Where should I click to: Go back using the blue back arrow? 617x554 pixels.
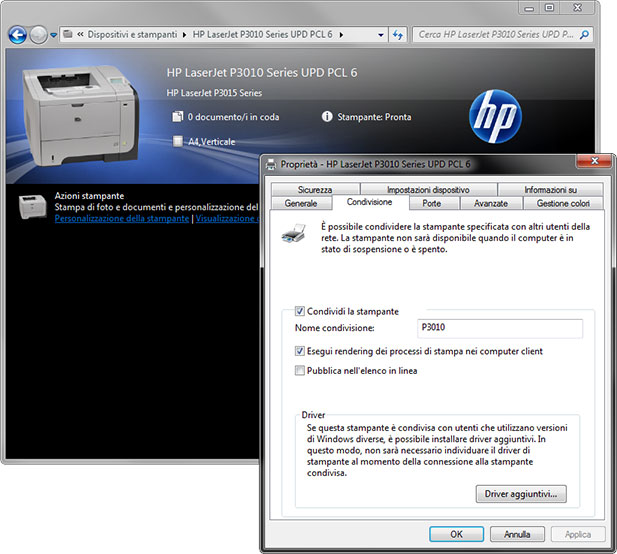[x=18, y=35]
